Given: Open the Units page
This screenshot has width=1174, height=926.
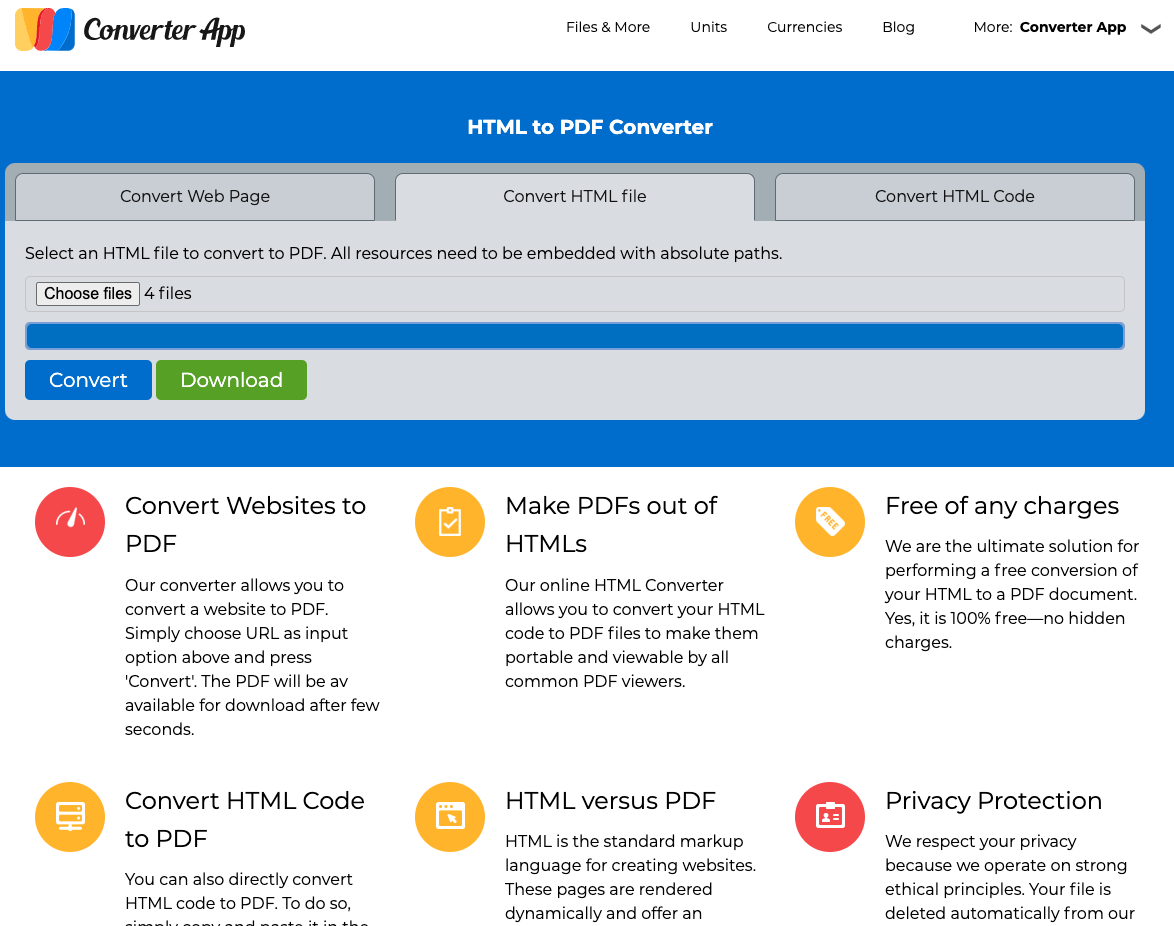Looking at the screenshot, I should tap(708, 27).
